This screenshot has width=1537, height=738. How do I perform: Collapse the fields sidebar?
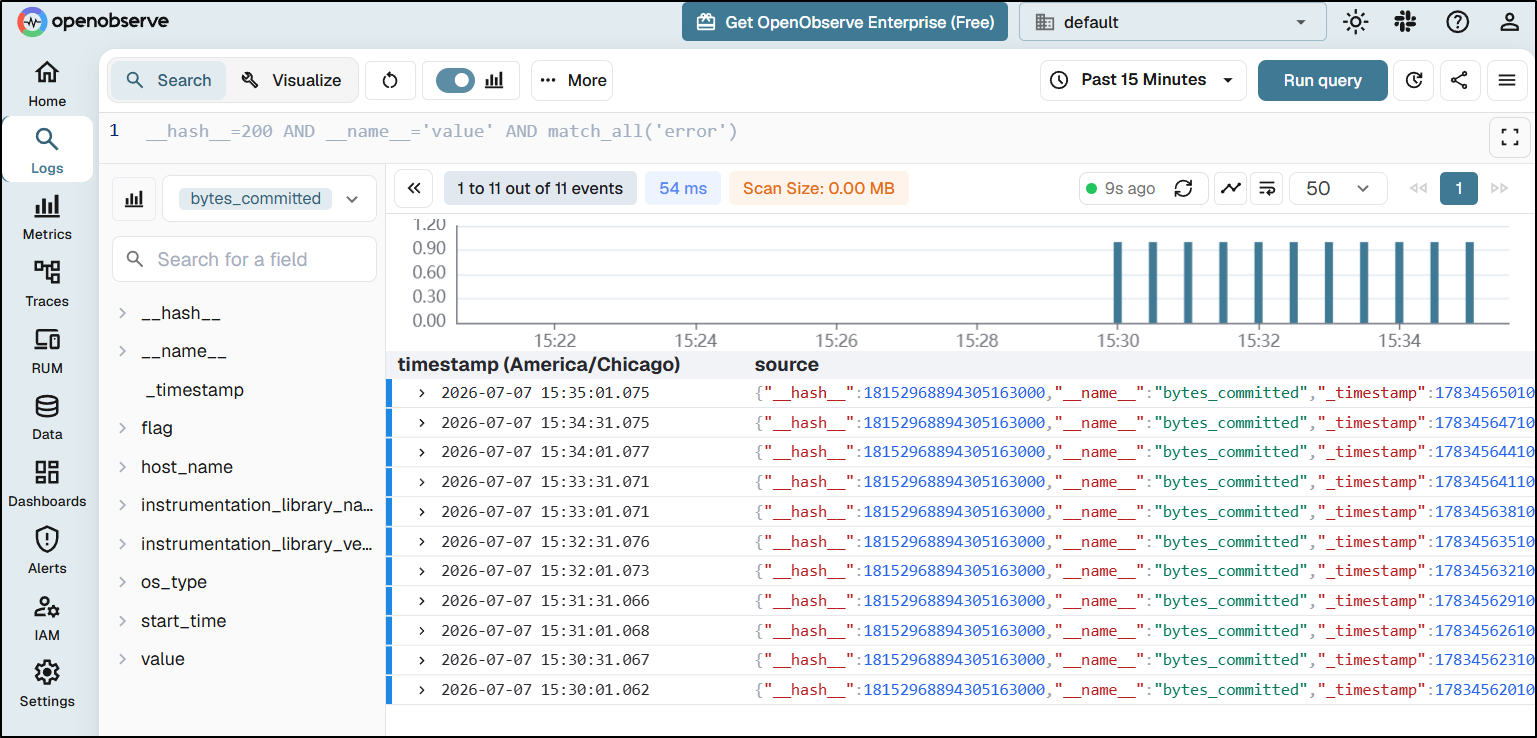coord(414,188)
